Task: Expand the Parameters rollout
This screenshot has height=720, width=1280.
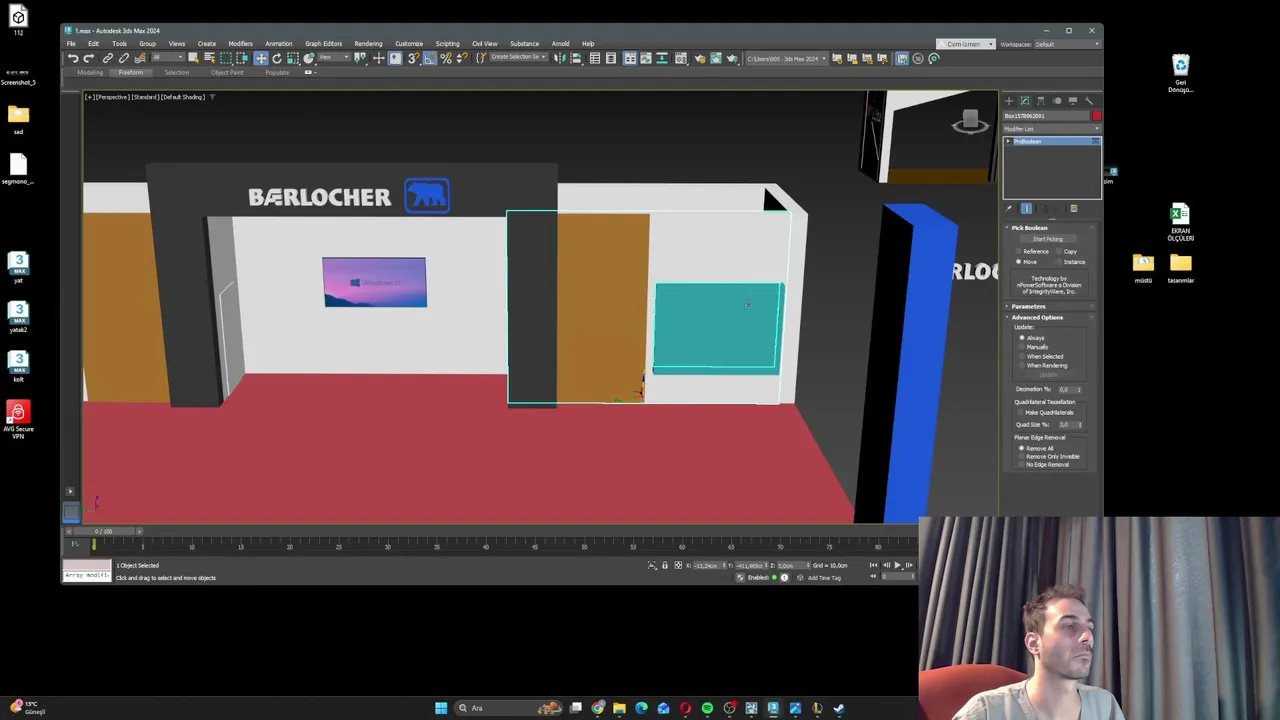Action: click(x=1050, y=306)
